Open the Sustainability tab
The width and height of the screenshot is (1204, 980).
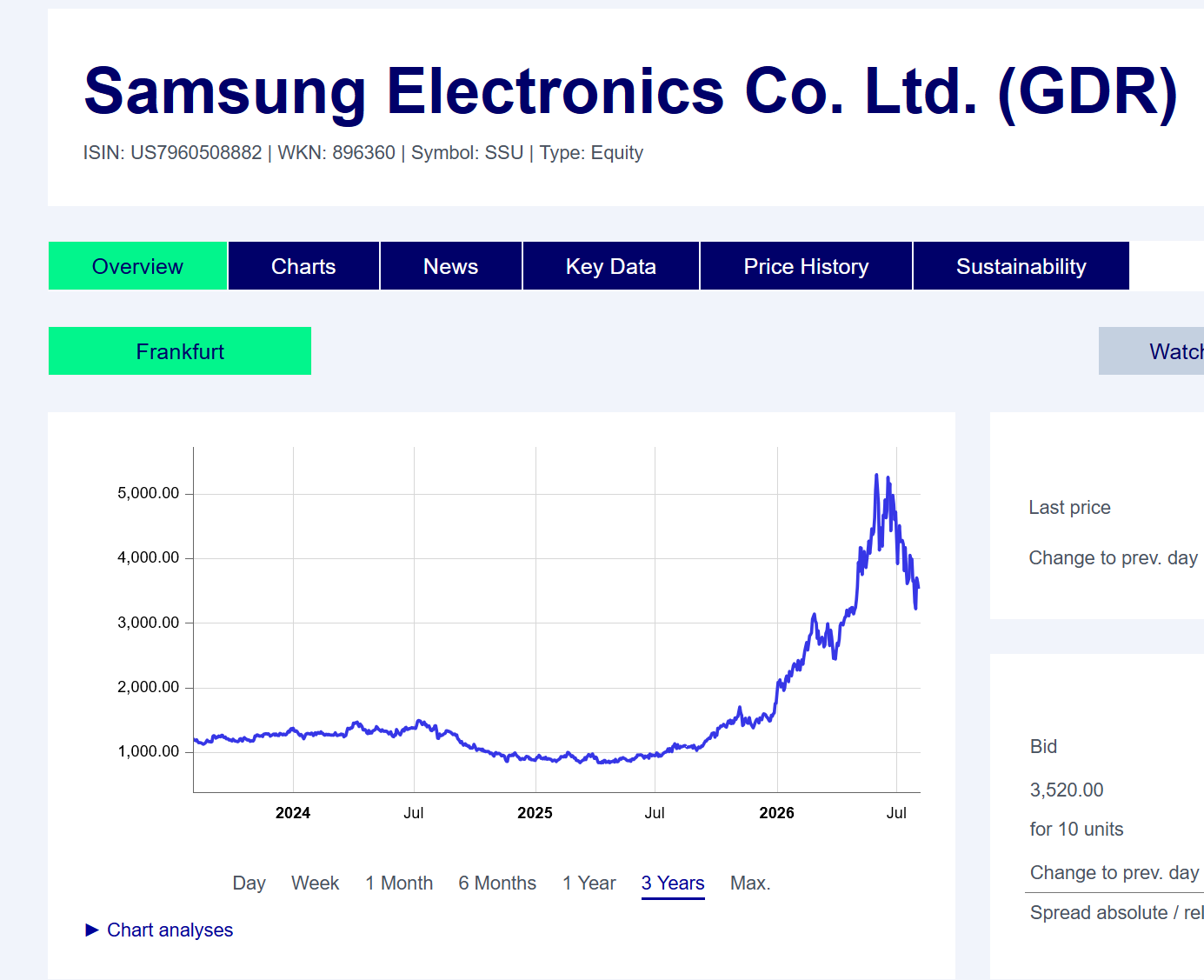click(x=1021, y=266)
